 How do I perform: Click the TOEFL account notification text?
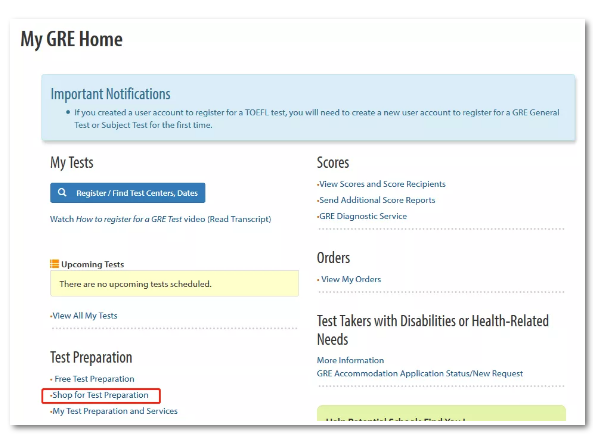(317, 119)
